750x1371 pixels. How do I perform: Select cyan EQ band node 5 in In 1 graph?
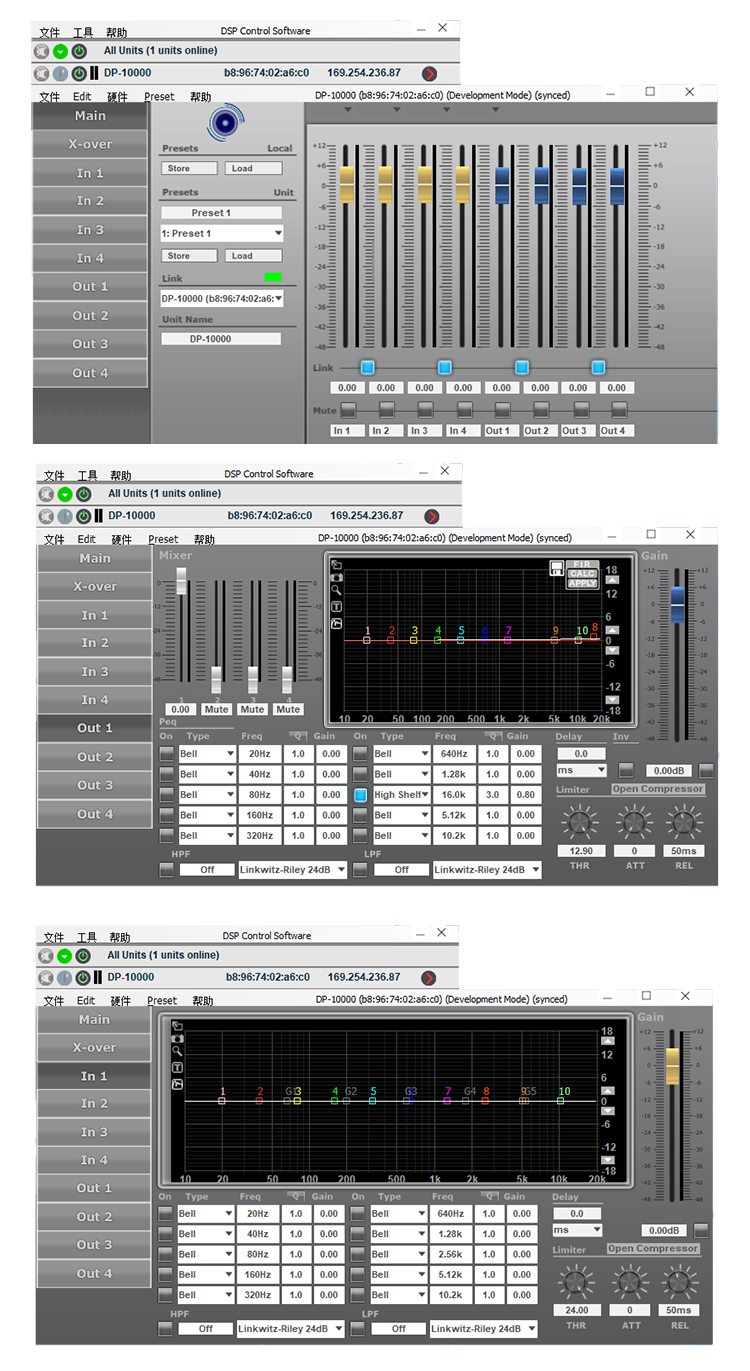point(372,1101)
